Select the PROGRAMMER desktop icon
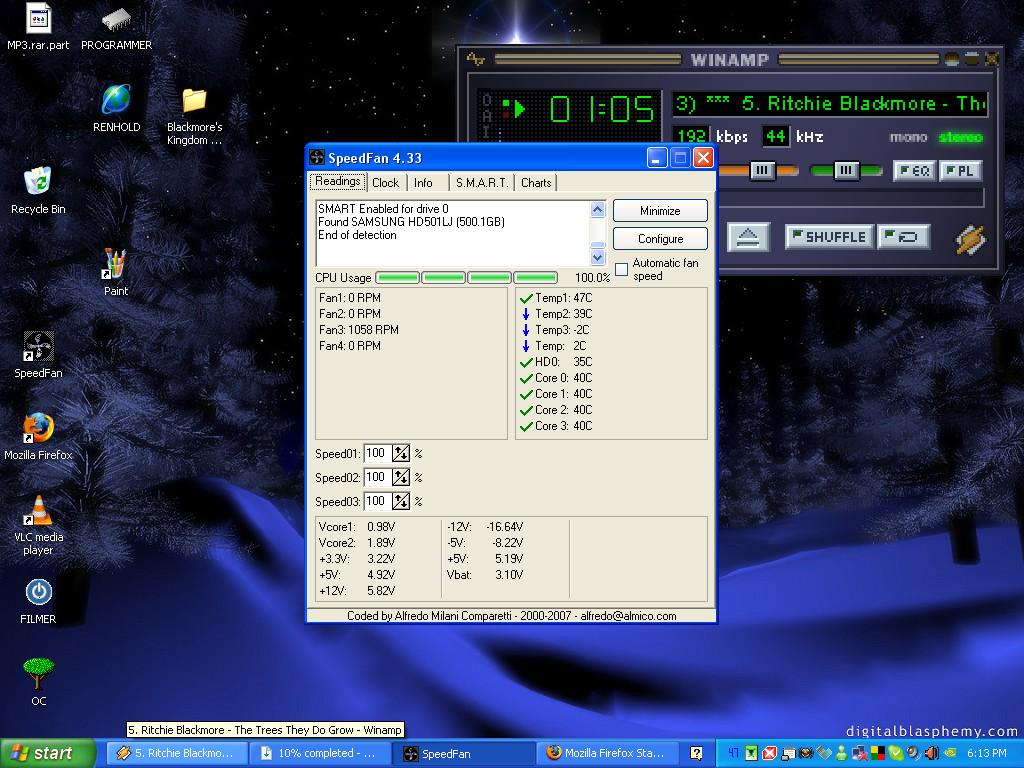Screen dimensions: 1024x768 pyautogui.click(x=116, y=27)
